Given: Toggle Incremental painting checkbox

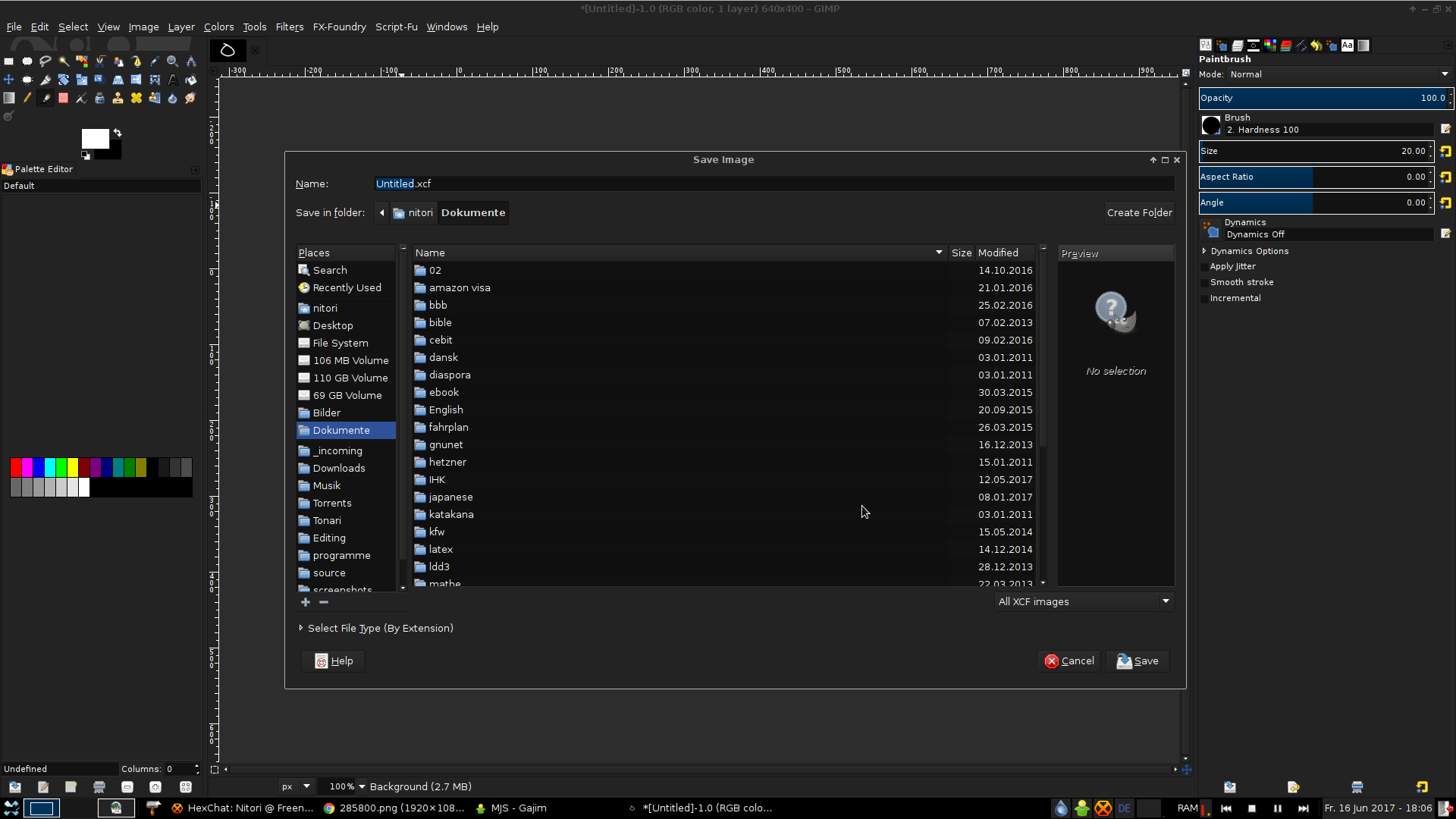Looking at the screenshot, I should tap(1204, 299).
